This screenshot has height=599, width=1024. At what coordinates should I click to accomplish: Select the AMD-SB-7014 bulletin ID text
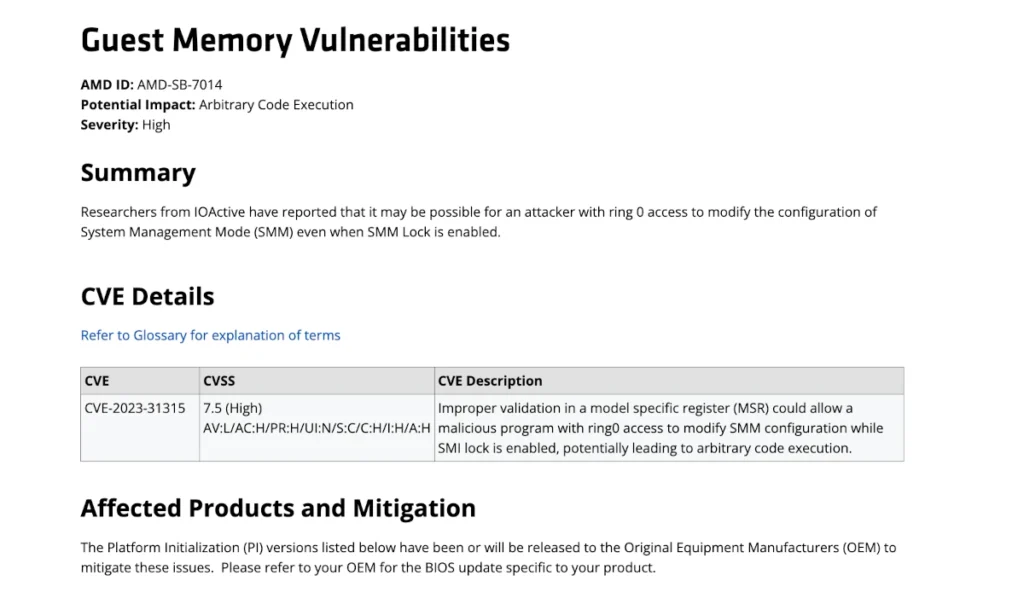click(x=180, y=85)
